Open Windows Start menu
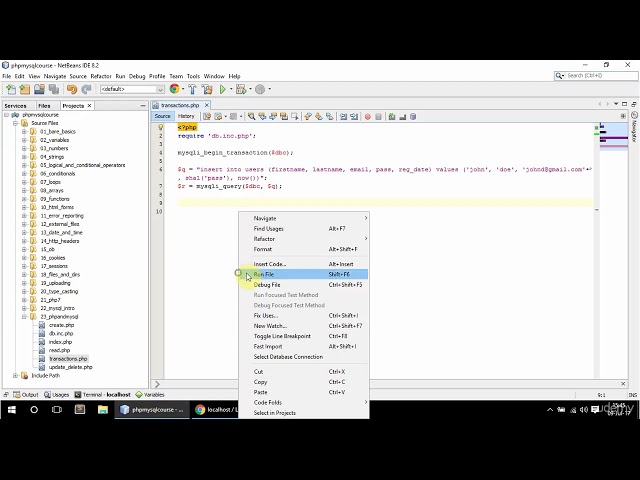Viewport: 640px width, 480px height. pos(11,409)
